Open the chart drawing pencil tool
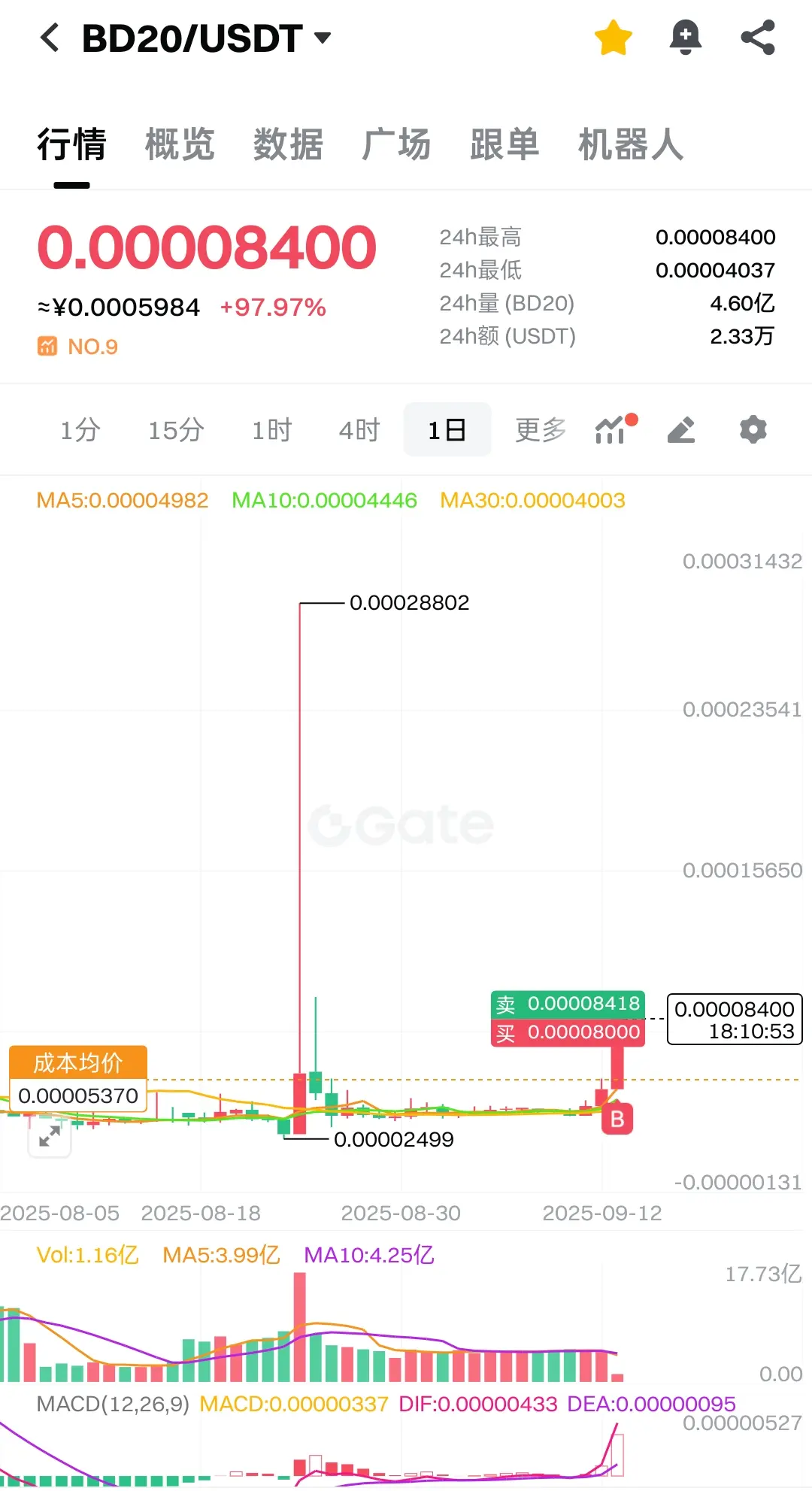 [681, 429]
